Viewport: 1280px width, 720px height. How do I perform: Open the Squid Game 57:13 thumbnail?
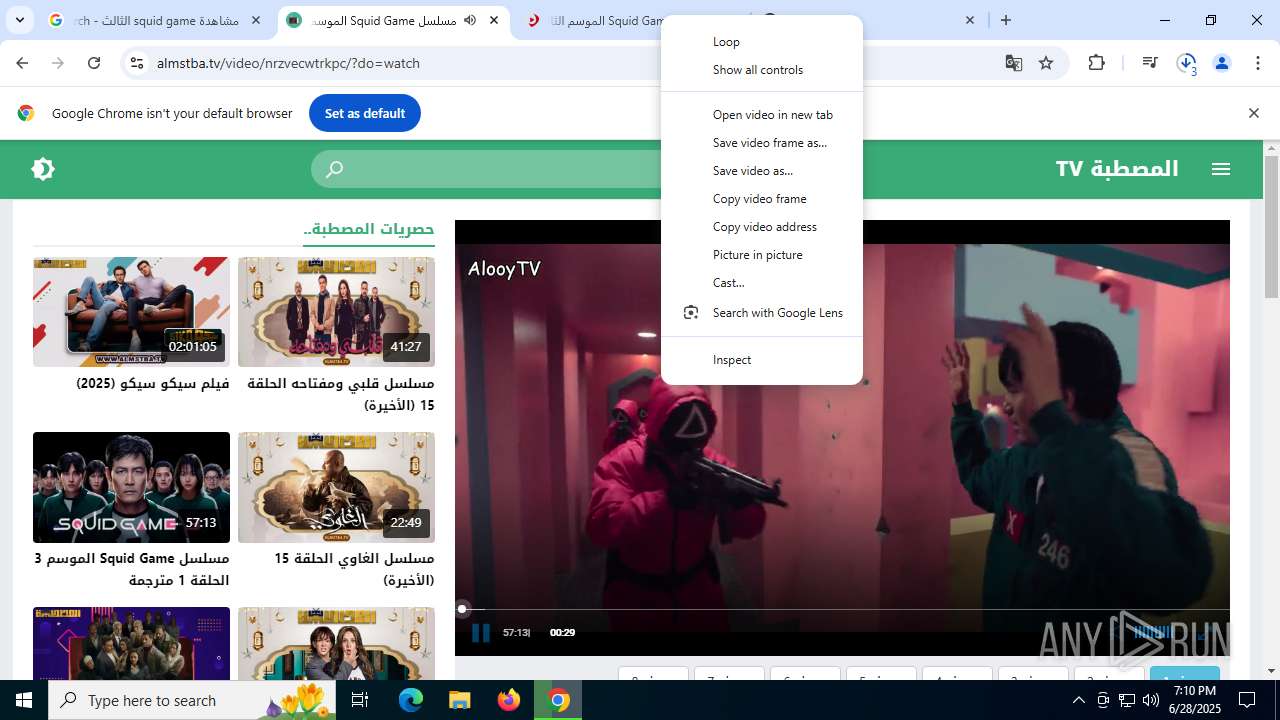click(x=131, y=487)
